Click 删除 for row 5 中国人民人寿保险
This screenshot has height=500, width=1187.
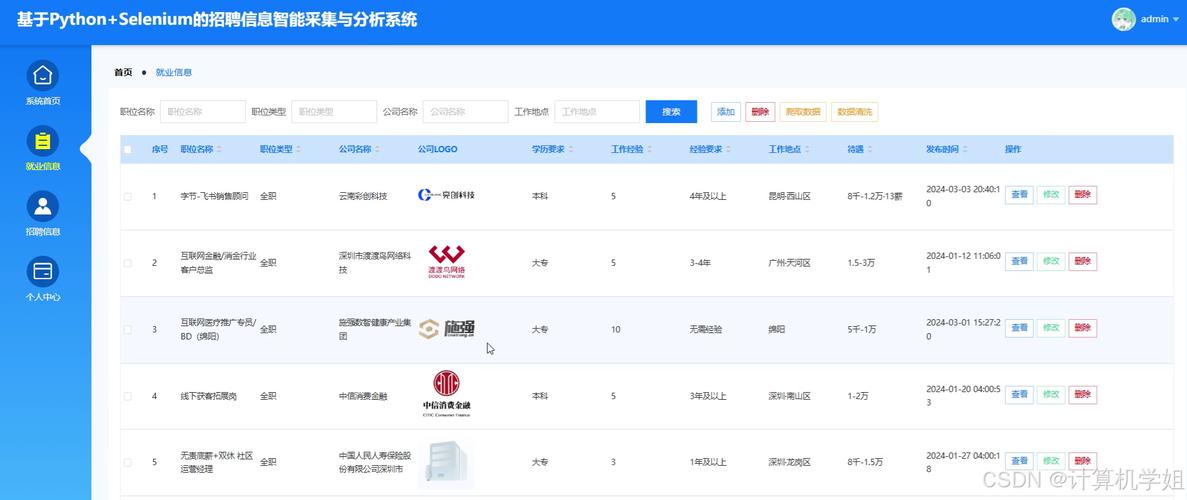[1083, 461]
